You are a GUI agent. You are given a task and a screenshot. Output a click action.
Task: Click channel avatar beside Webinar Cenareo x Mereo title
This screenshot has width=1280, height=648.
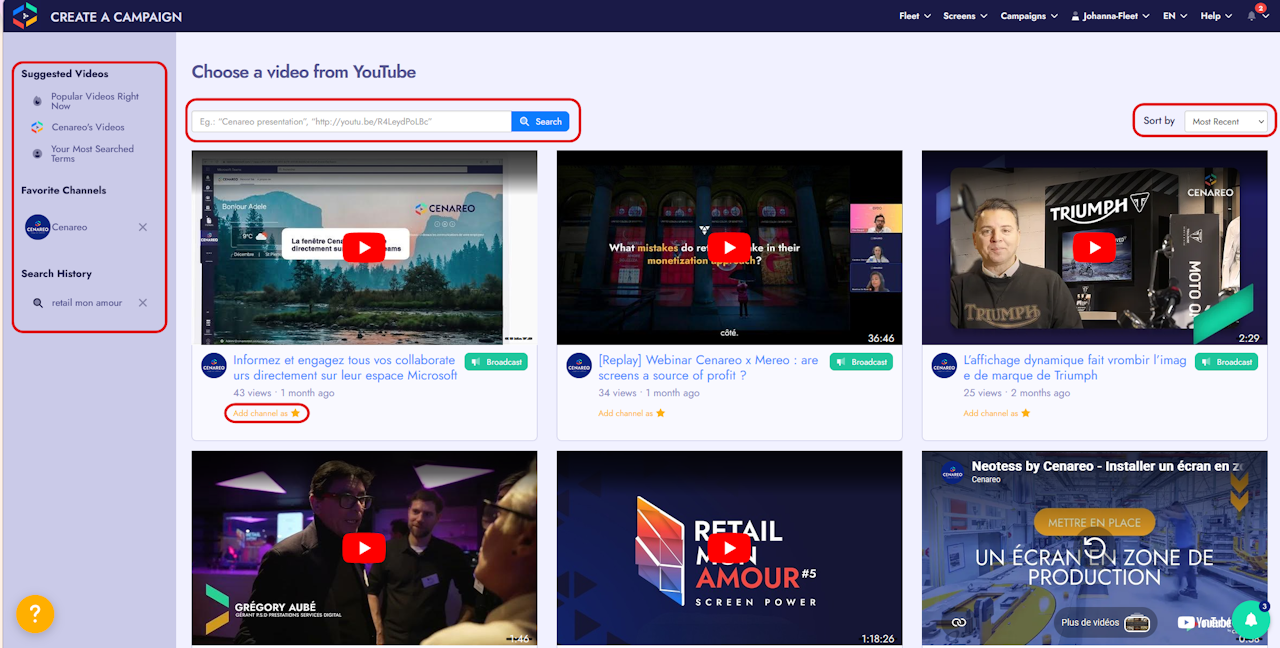(x=579, y=366)
